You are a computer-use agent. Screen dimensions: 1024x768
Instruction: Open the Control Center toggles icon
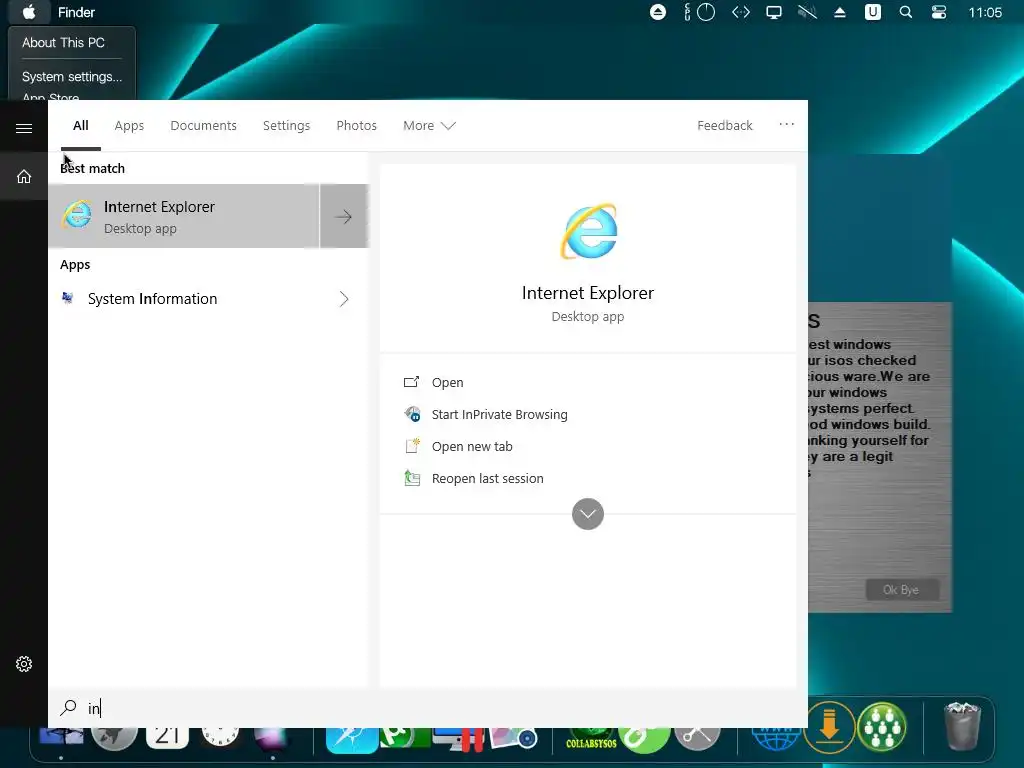(x=938, y=12)
